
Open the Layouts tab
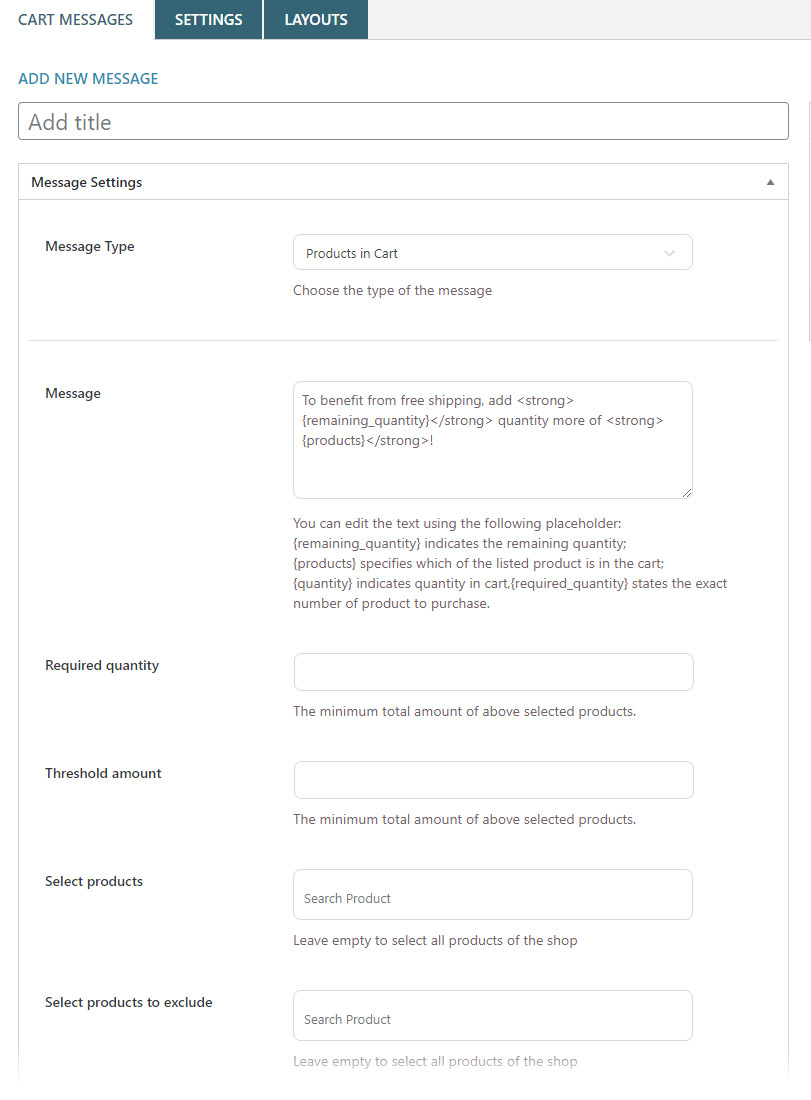point(316,20)
